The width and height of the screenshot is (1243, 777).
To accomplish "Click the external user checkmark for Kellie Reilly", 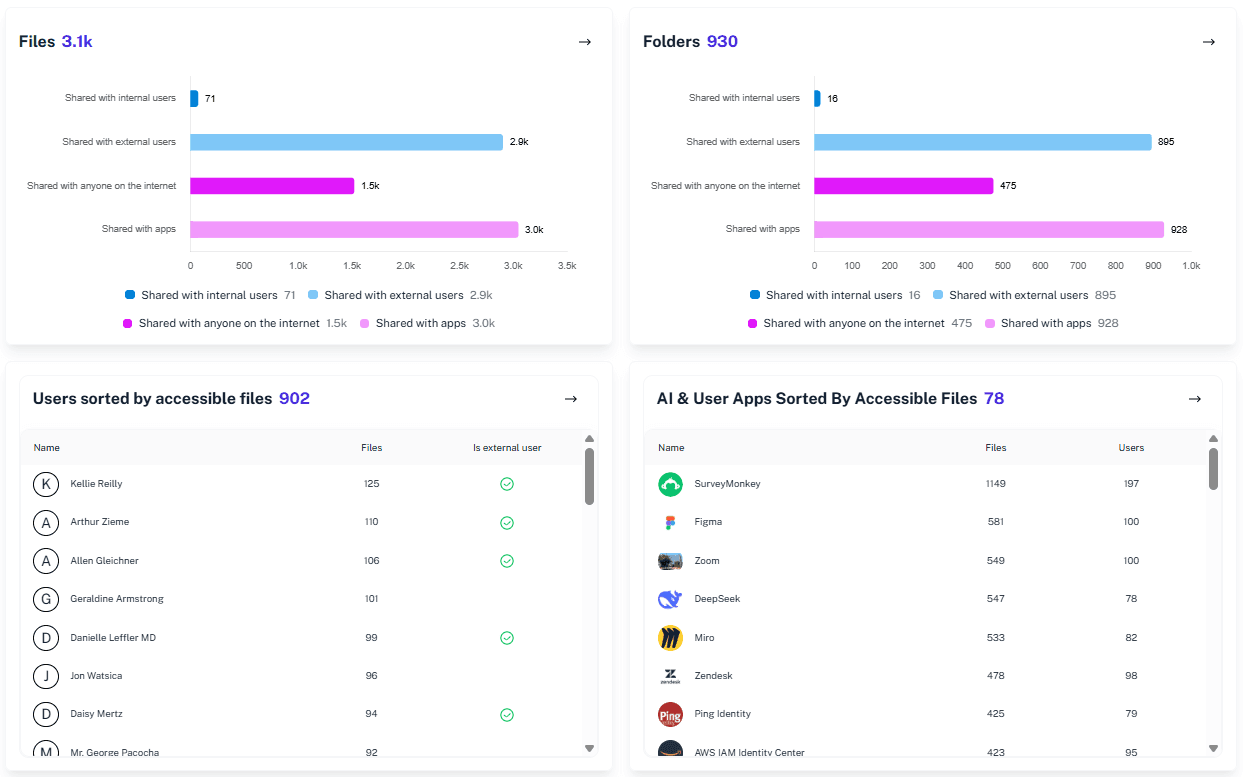I will point(507,484).
